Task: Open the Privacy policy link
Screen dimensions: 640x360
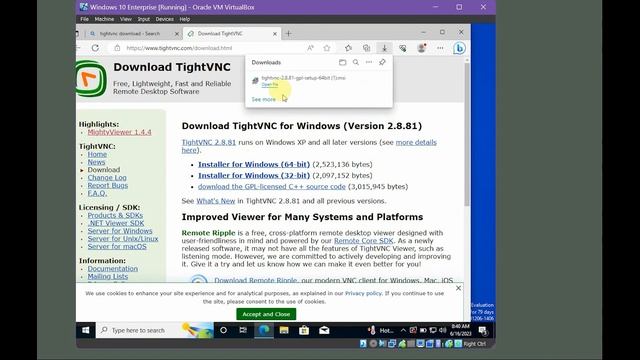Action: pyautogui.click(x=363, y=293)
